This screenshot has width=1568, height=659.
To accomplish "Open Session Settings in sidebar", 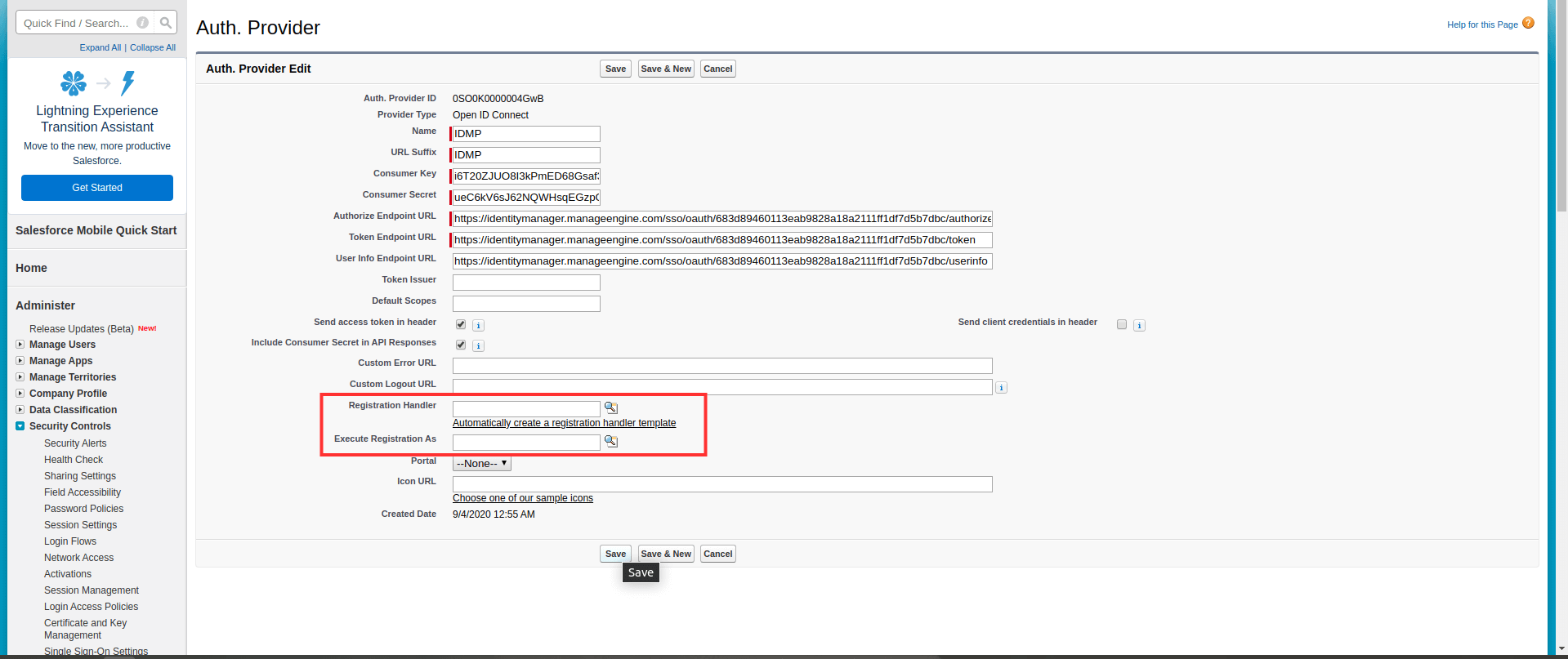I will tap(81, 525).
